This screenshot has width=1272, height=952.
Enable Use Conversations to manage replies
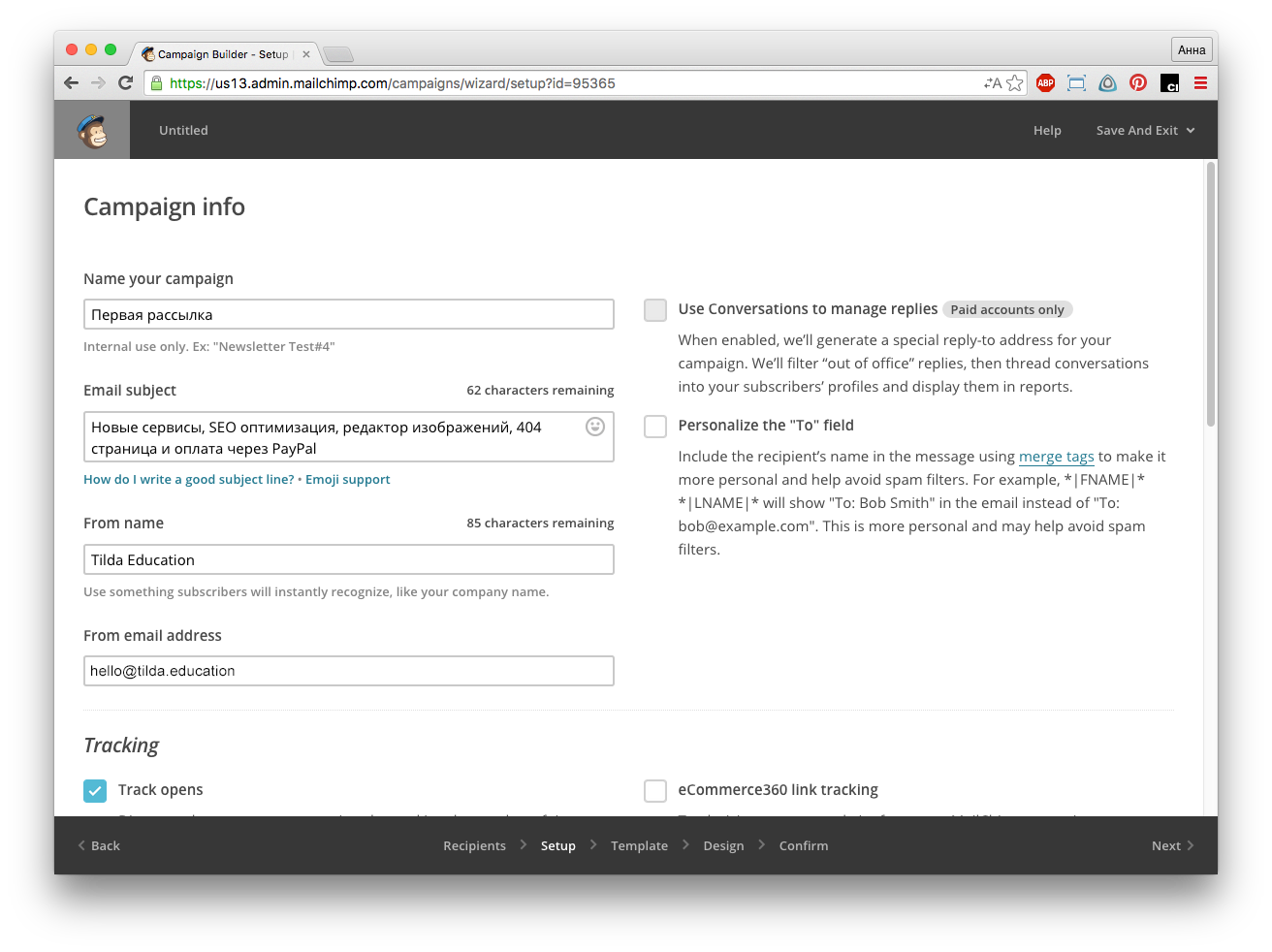click(x=655, y=310)
